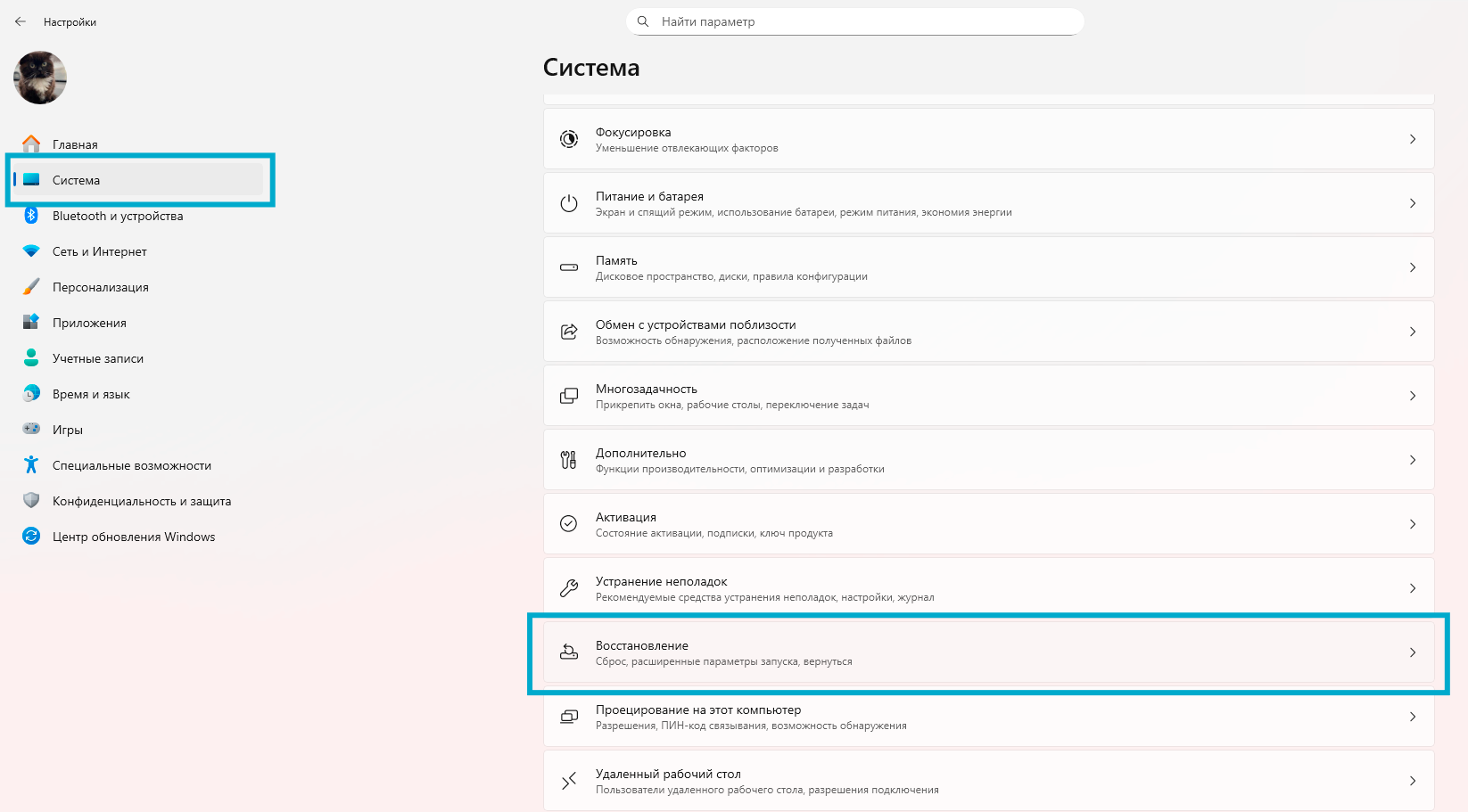Click the Удаленный рабочий стол icon
Viewport: 1468px width, 812px height.
(568, 782)
